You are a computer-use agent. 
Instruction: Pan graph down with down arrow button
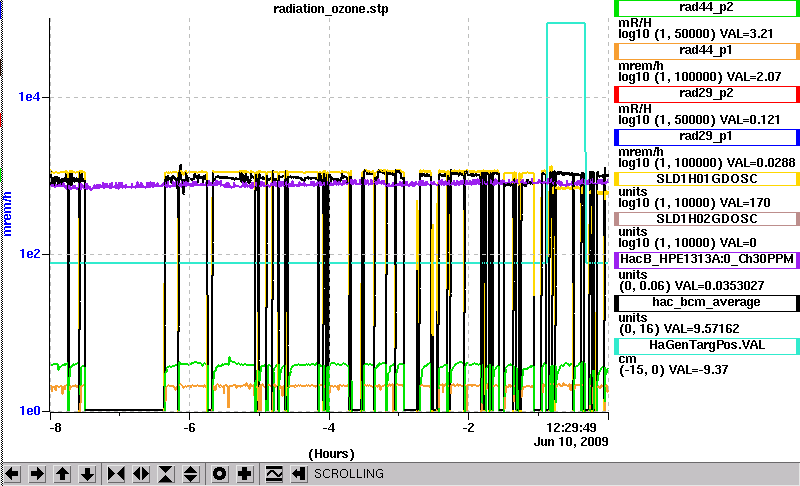click(x=87, y=474)
